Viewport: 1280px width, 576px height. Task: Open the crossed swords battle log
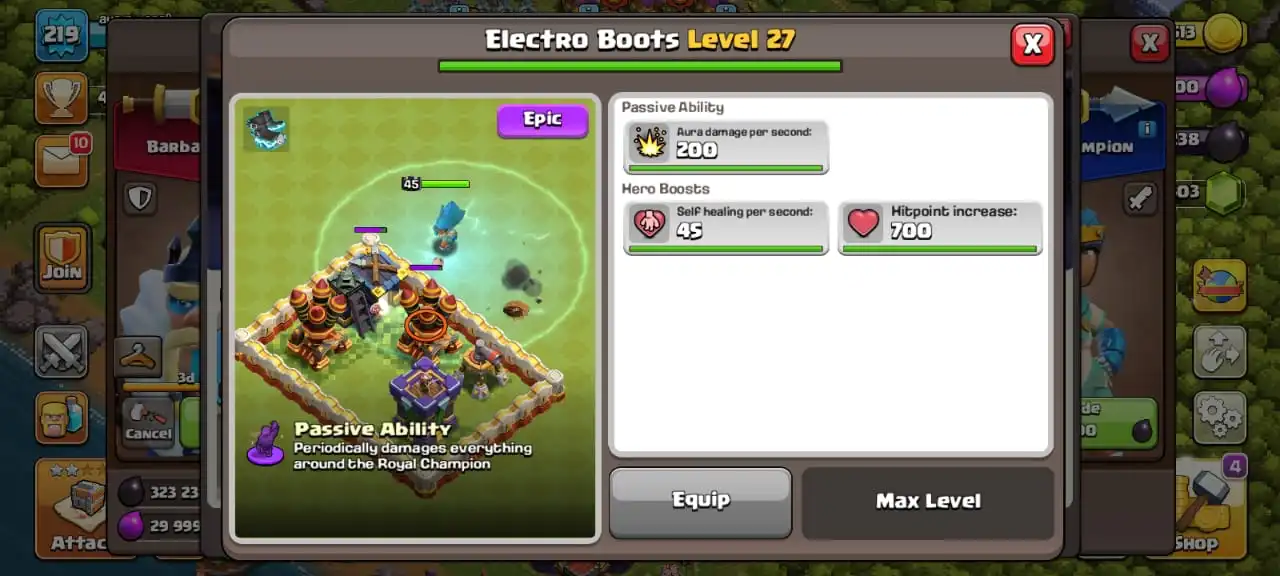[62, 351]
